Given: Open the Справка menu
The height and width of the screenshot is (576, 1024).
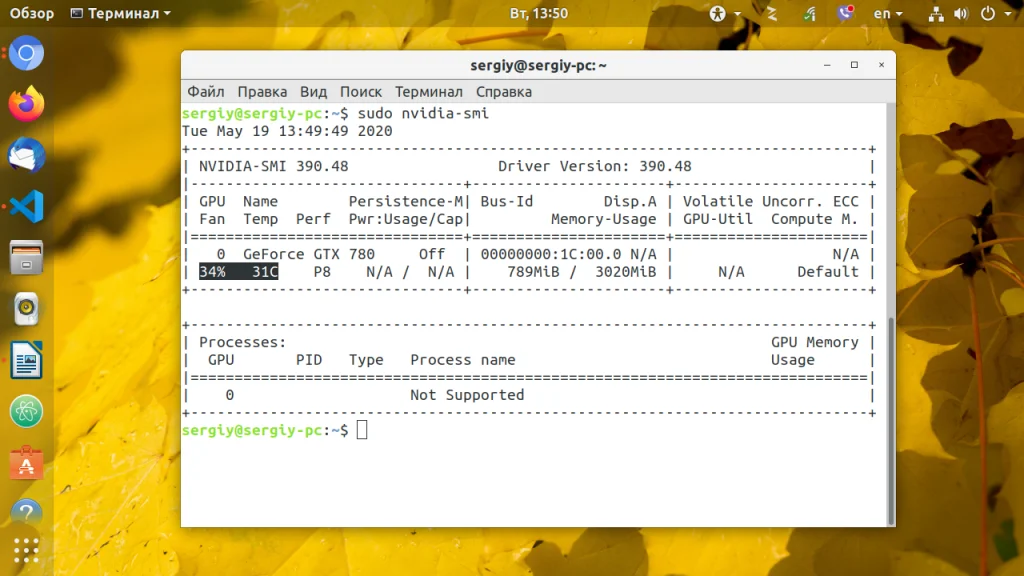Looking at the screenshot, I should pos(503,91).
